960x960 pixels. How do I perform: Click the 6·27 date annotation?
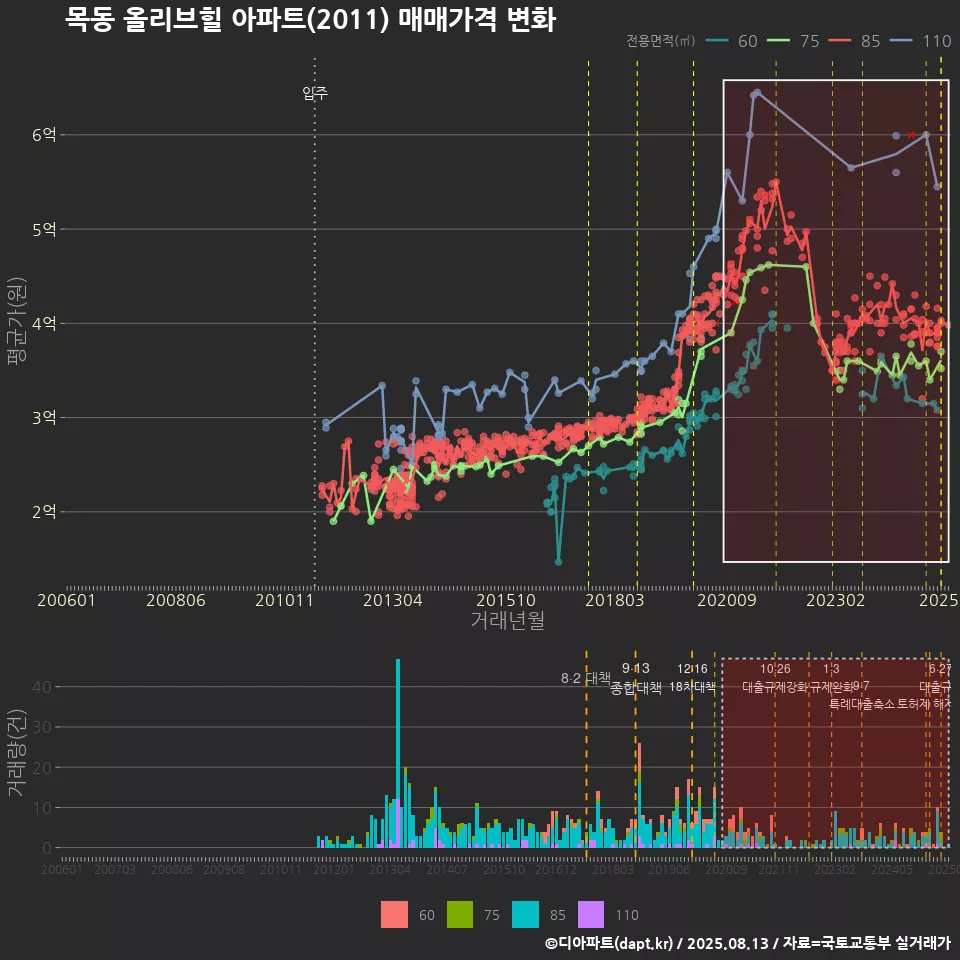940,669
